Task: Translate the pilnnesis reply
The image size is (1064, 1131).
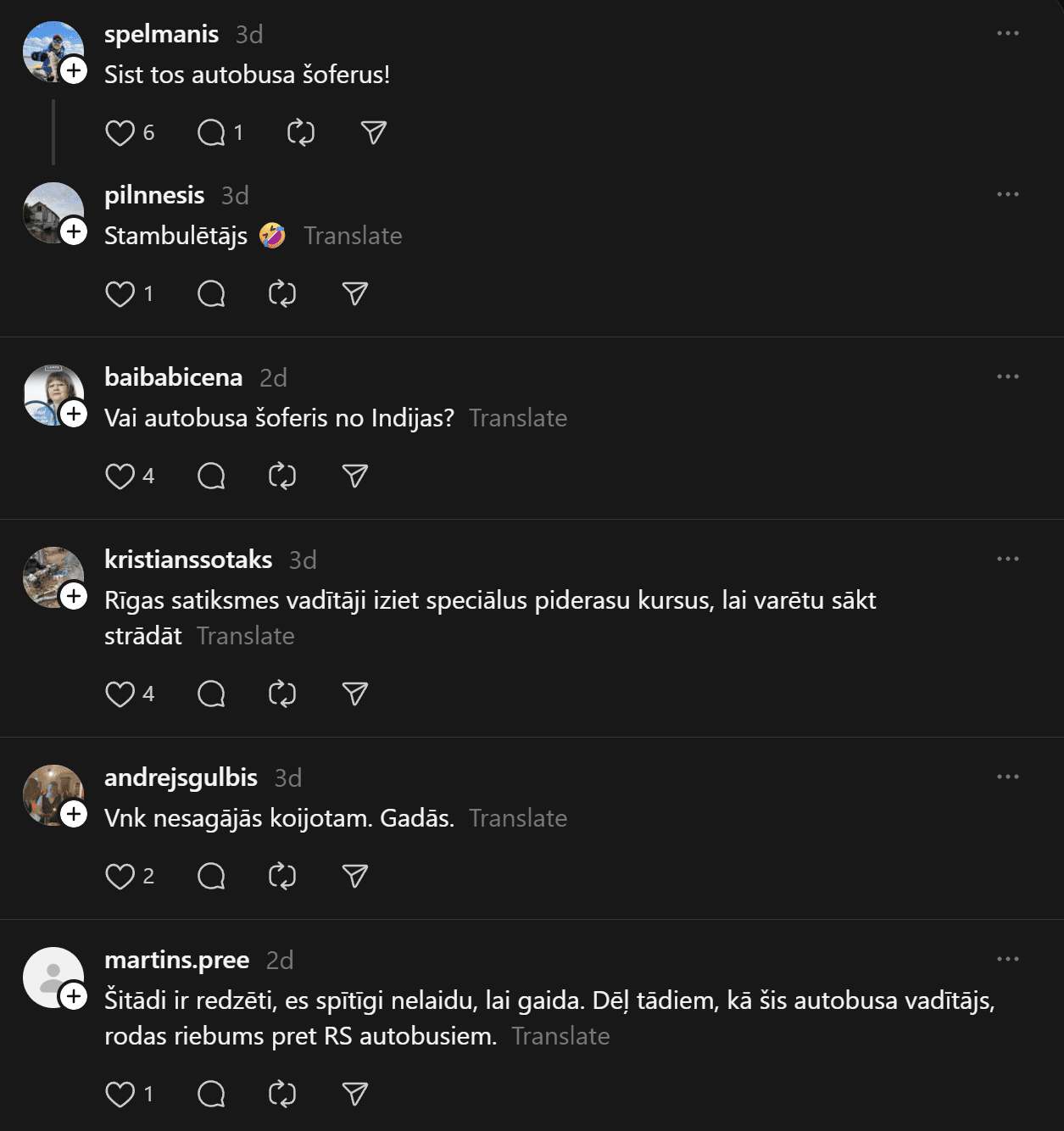Action: (x=353, y=236)
